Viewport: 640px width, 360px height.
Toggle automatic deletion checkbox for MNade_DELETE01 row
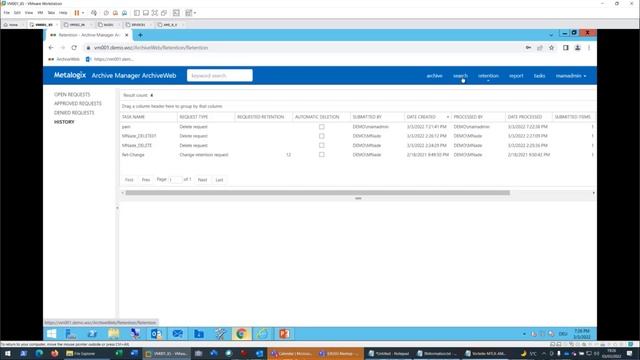(322, 136)
